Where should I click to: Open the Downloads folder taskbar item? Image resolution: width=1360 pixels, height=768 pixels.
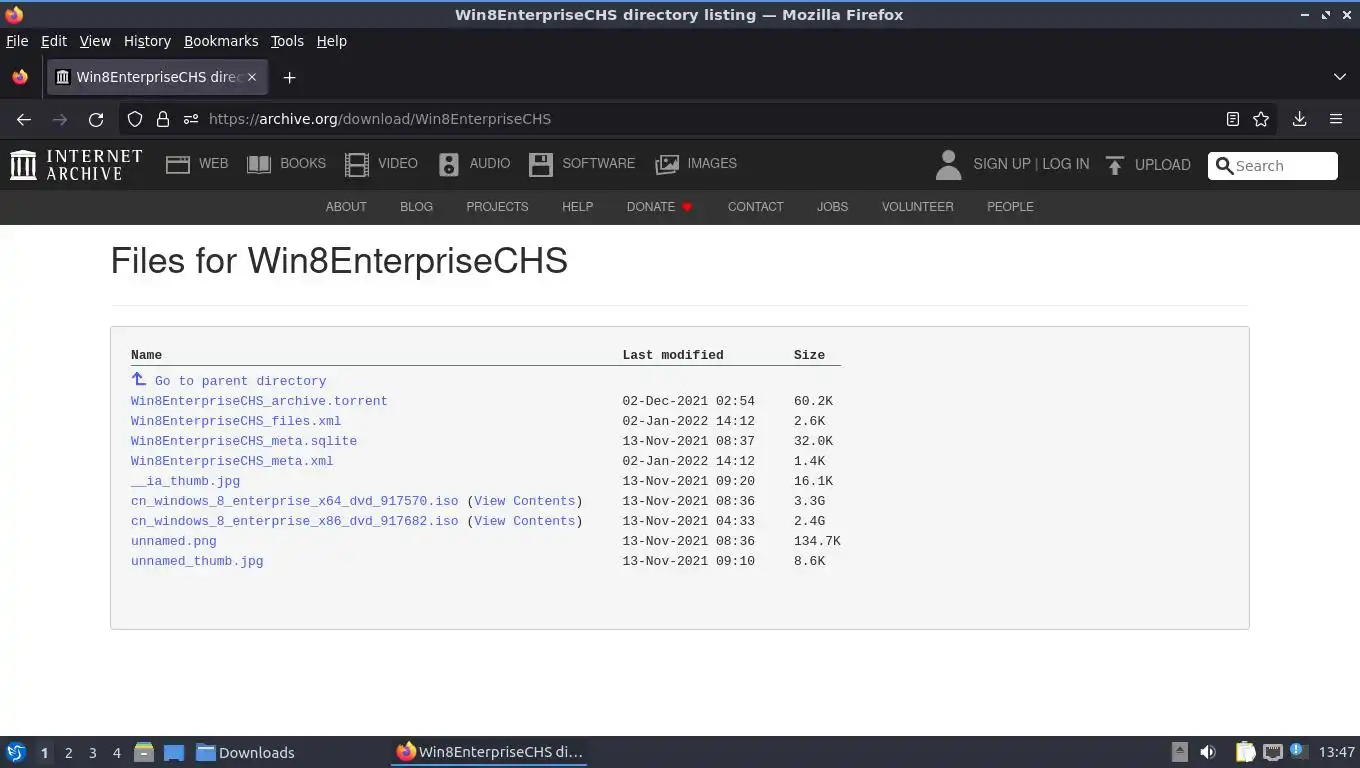(245, 753)
